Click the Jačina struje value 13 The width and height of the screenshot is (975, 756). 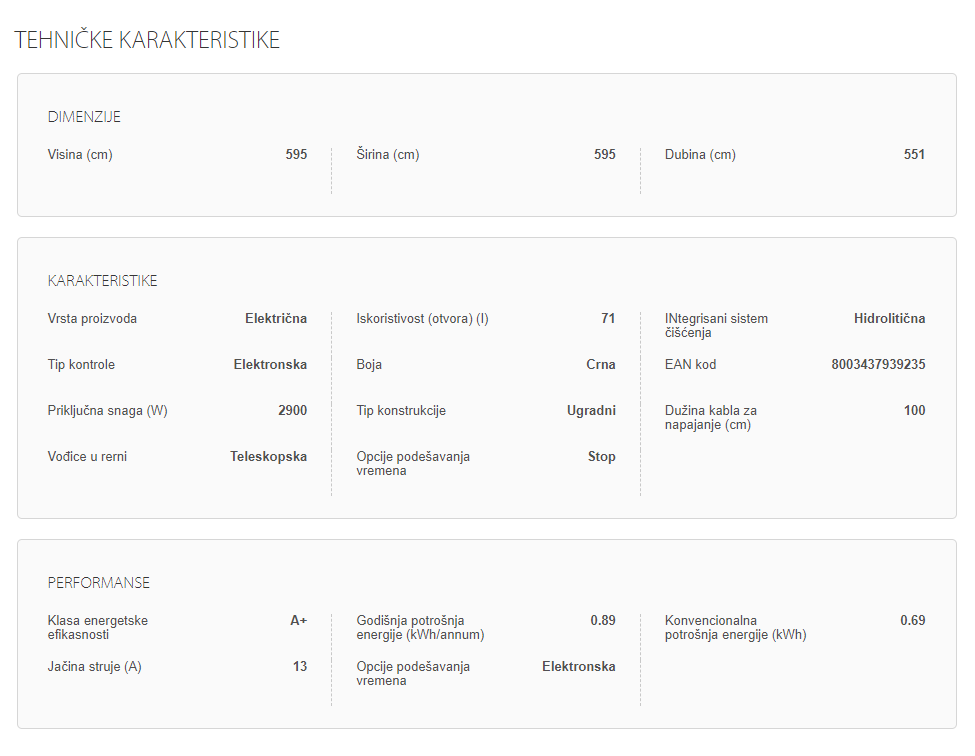[x=300, y=667]
